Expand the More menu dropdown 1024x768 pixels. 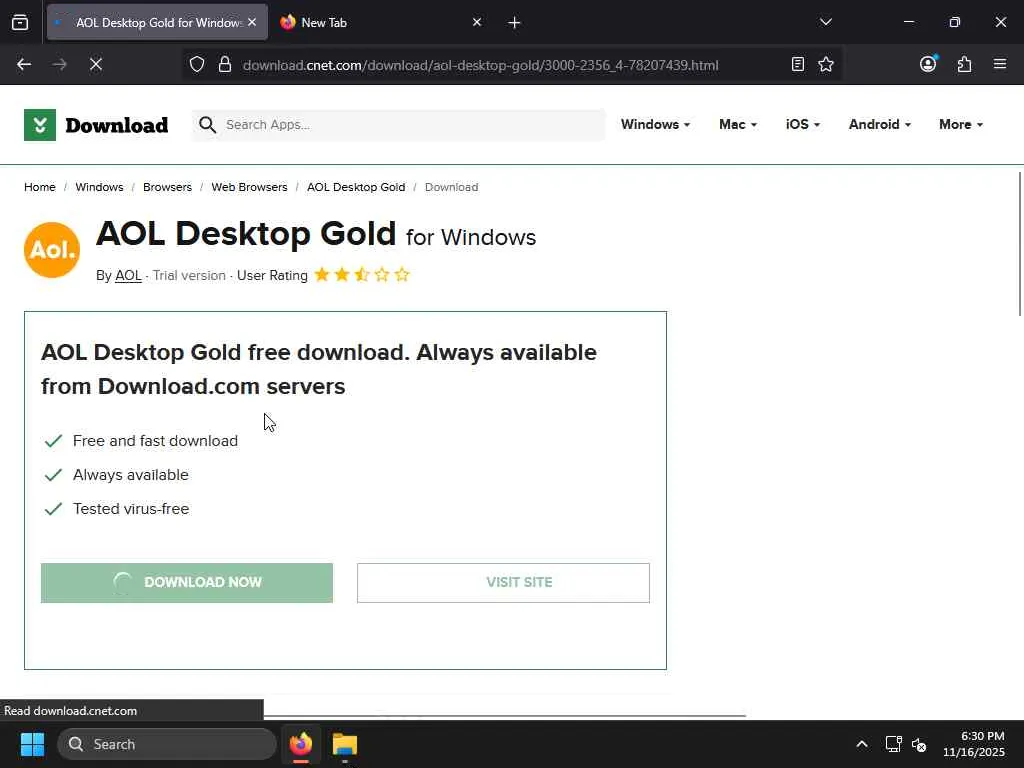961,125
